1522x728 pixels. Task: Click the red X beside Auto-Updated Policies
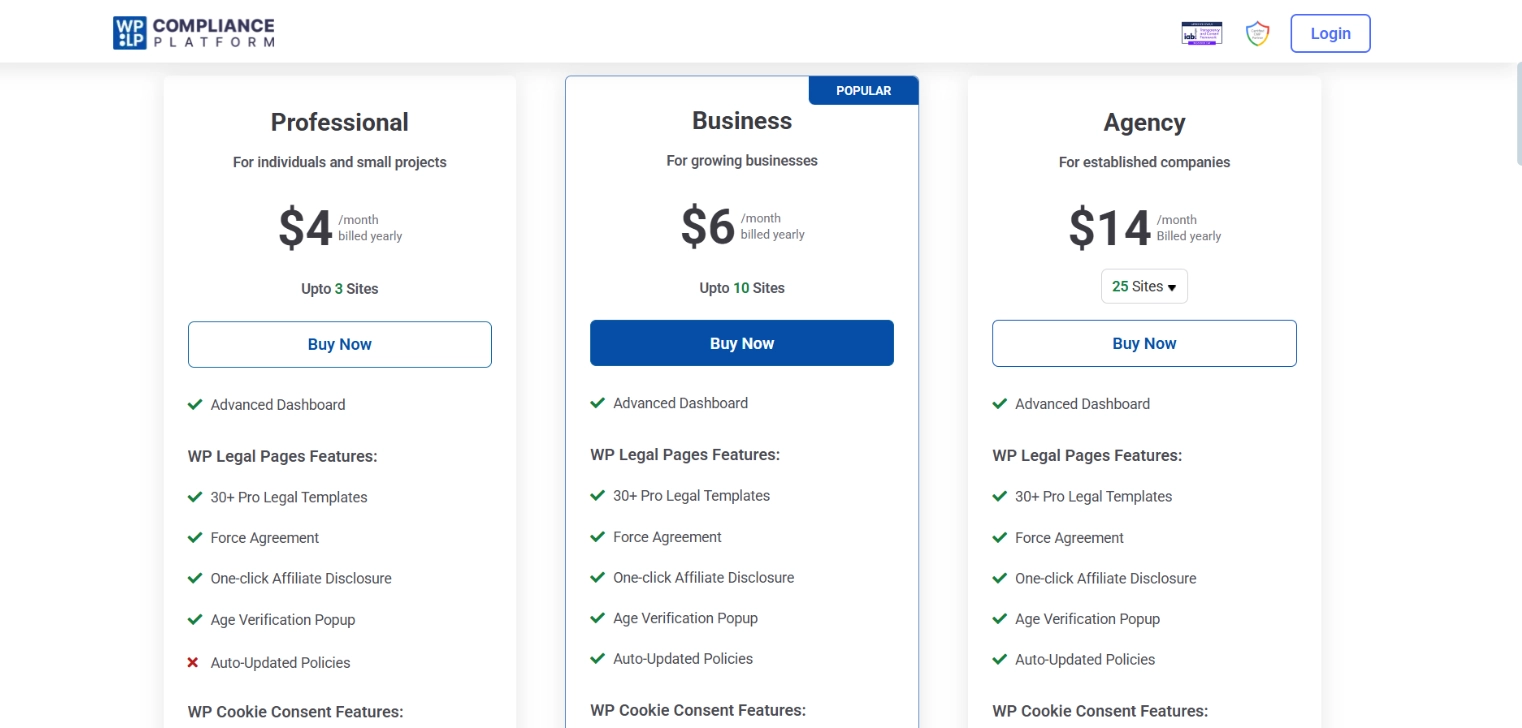tap(195, 662)
